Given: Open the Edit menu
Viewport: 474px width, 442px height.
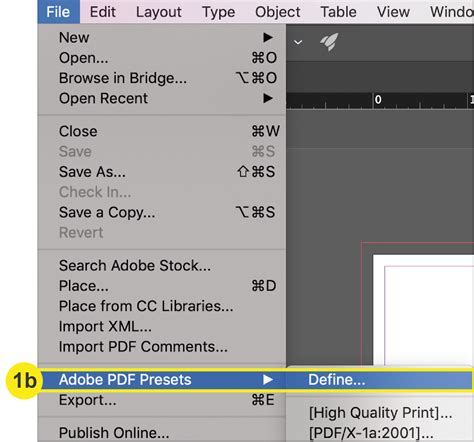Looking at the screenshot, I should coord(103,12).
